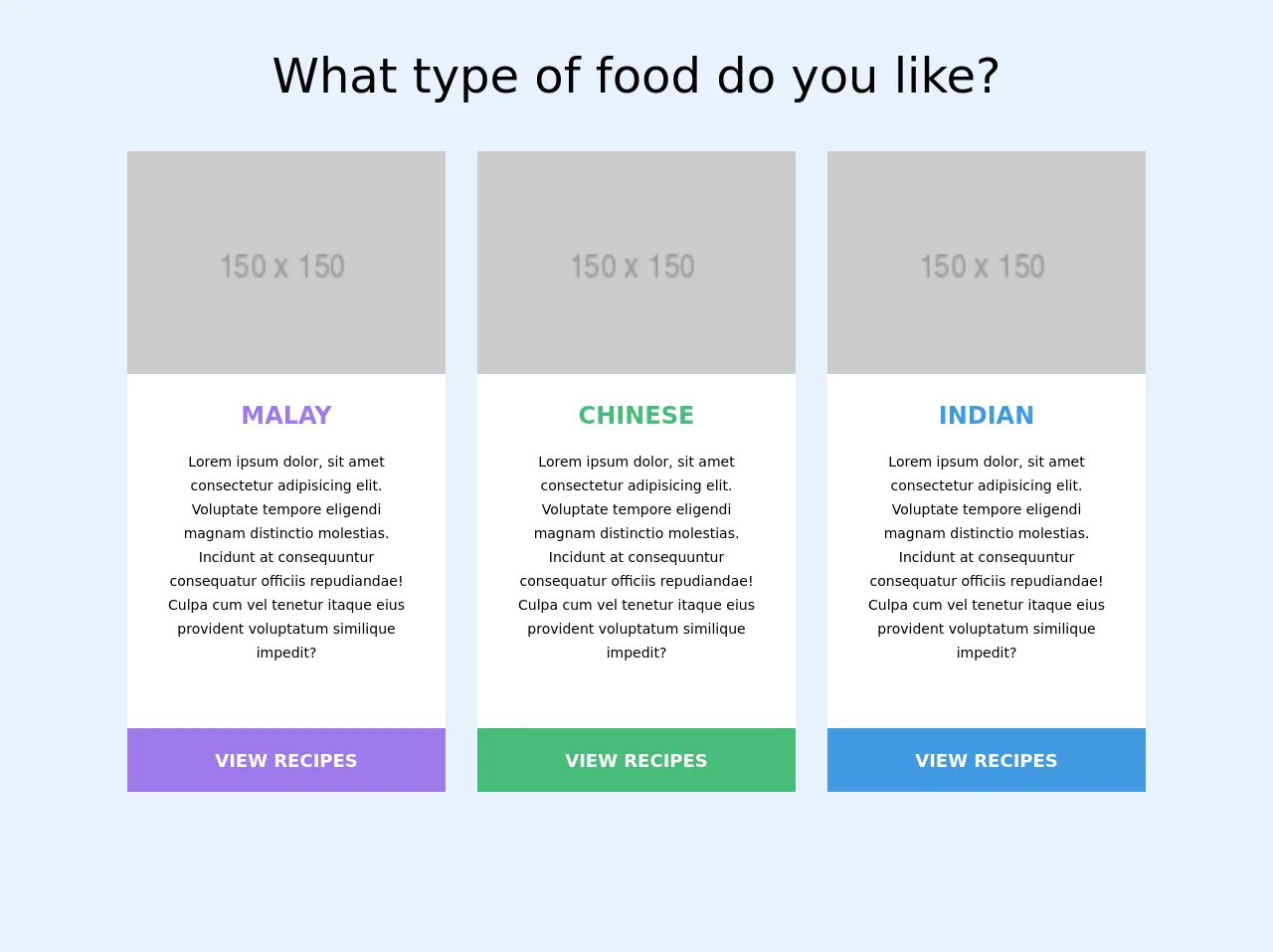Click "Incidunt at consequuntur" line in Indian card
The image size is (1273, 952).
click(x=987, y=557)
